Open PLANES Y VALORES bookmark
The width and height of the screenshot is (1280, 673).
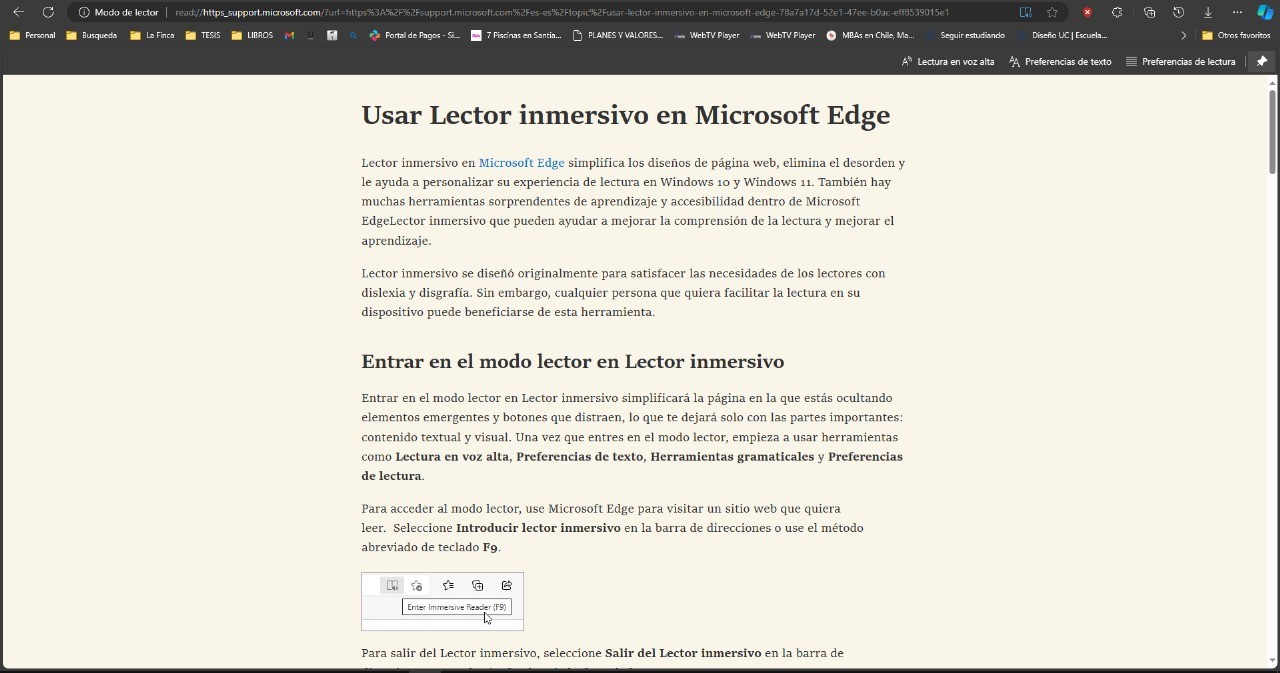click(x=618, y=35)
